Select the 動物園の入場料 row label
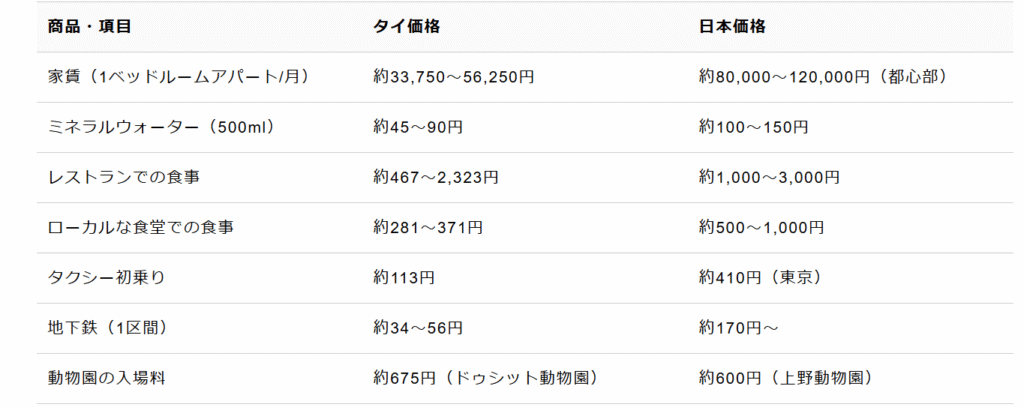The image size is (1024, 407). (106, 378)
